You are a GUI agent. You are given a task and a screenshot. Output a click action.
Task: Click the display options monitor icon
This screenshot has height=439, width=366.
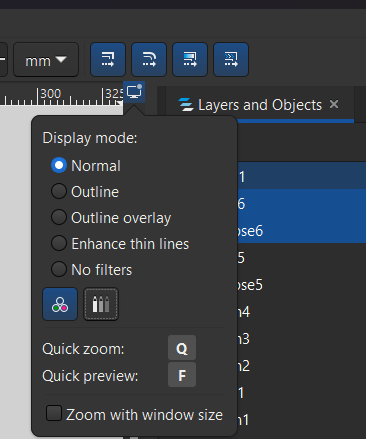(134, 92)
